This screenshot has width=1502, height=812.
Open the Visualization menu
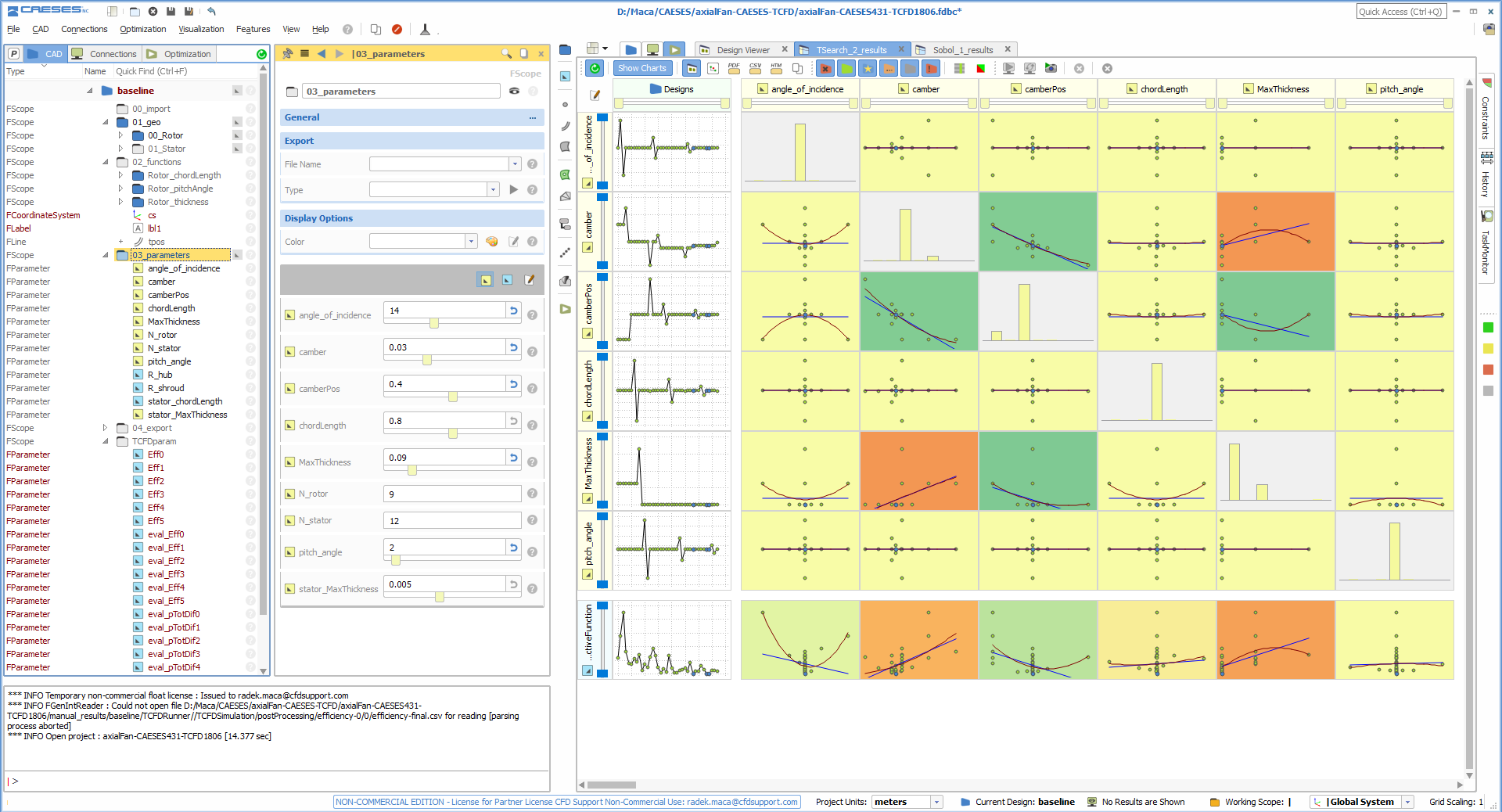tap(201, 30)
